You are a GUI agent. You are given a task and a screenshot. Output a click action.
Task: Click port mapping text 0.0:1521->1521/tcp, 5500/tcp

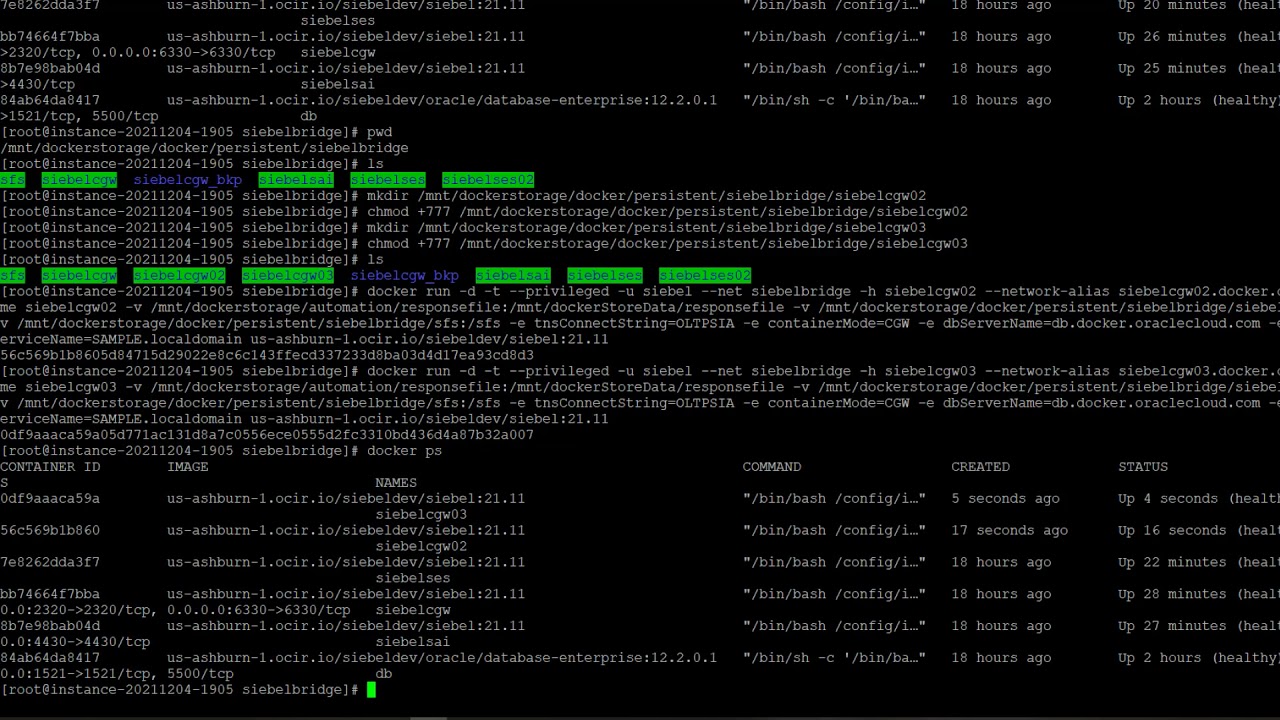[117, 674]
